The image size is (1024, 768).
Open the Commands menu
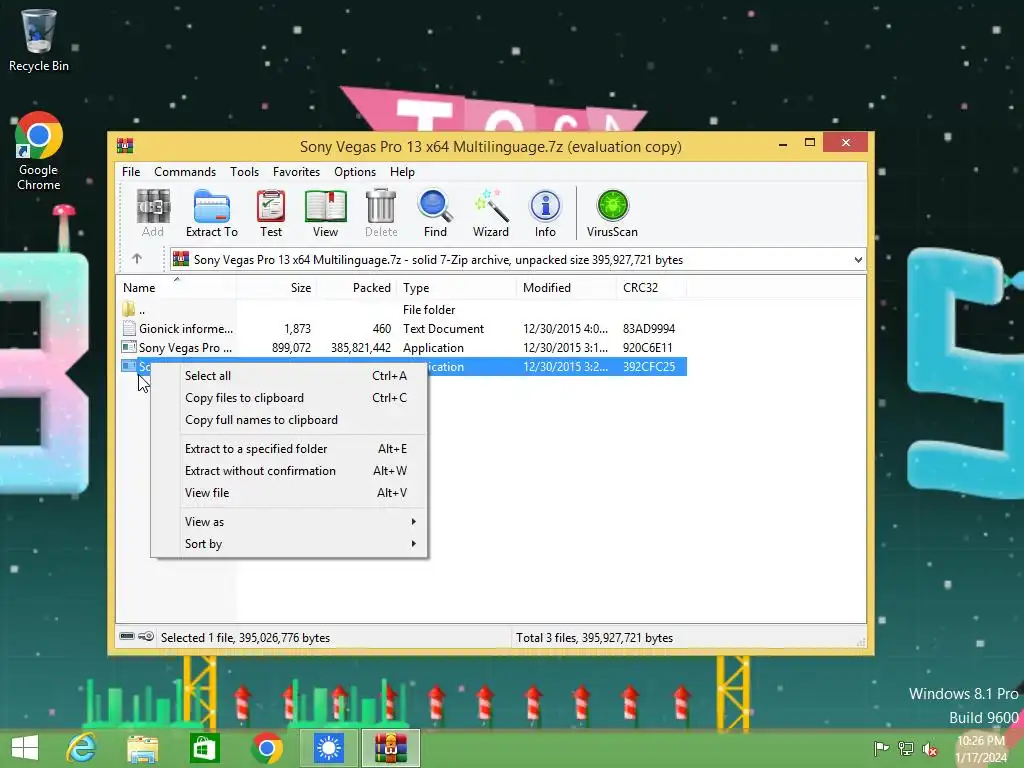[x=185, y=171]
